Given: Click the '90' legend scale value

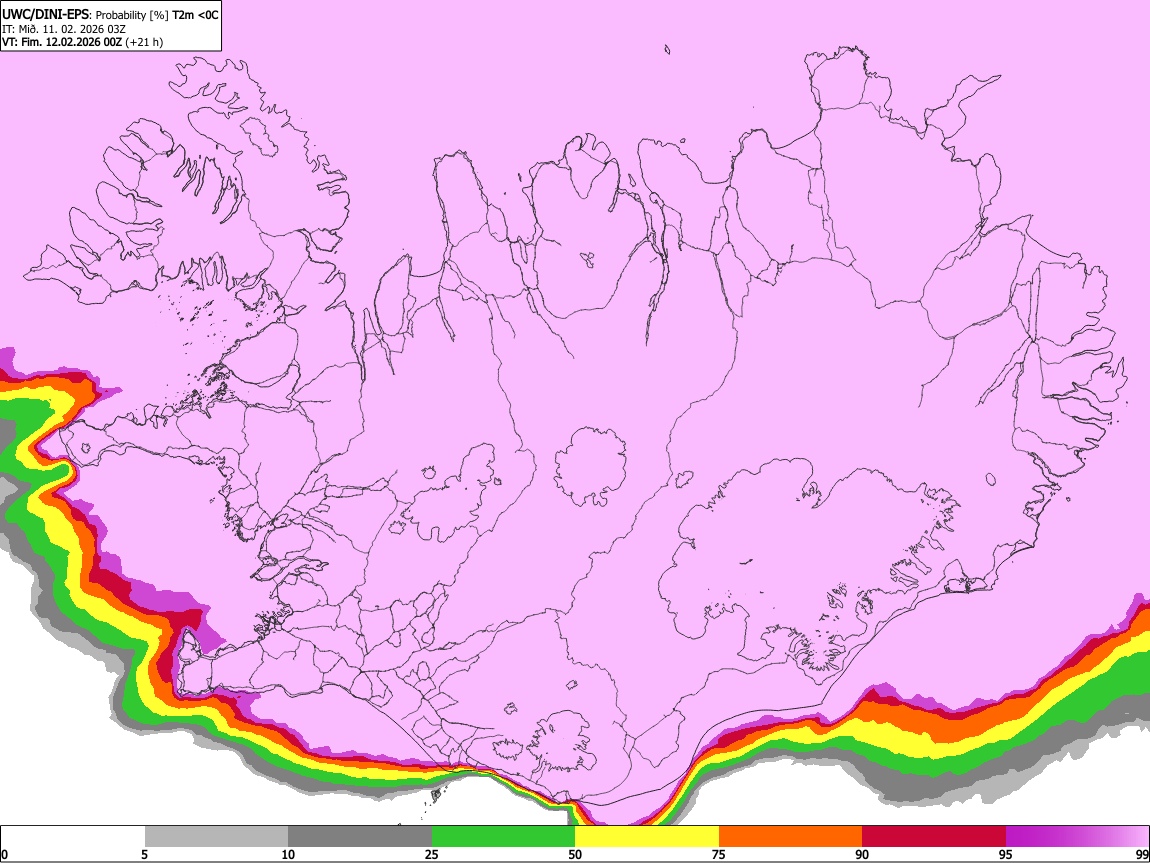Looking at the screenshot, I should click(862, 854).
